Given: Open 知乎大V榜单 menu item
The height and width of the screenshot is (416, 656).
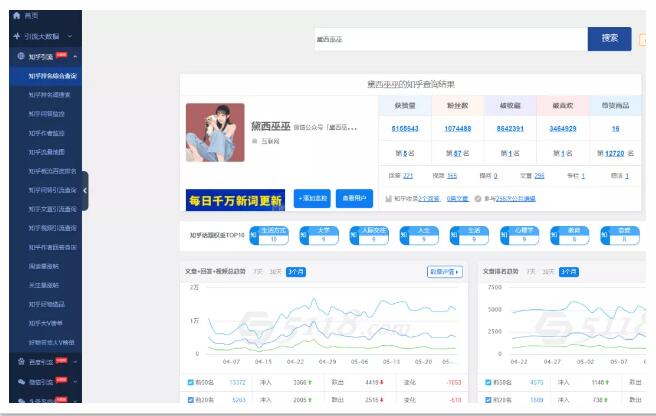Looking at the screenshot, I should click(x=45, y=323).
